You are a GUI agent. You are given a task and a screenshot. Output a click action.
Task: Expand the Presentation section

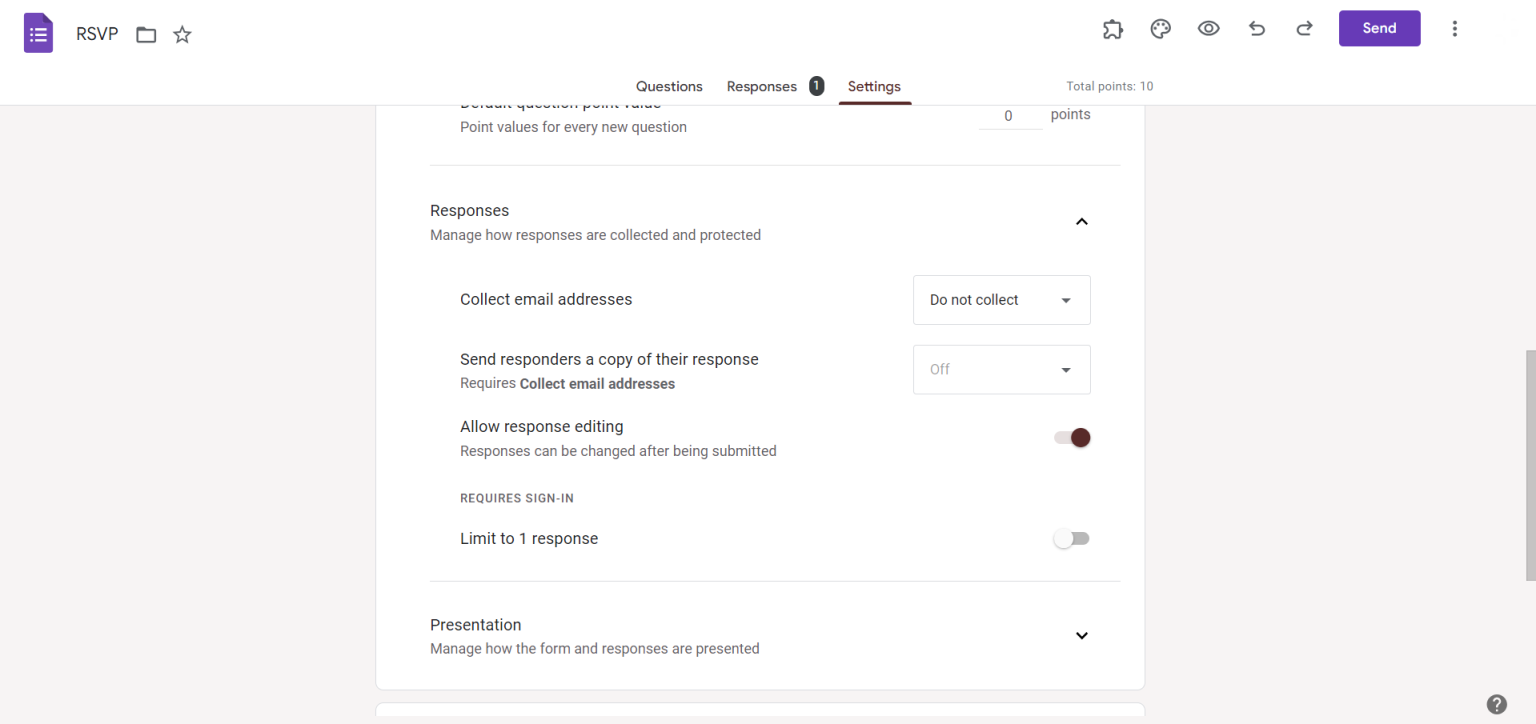click(1081, 636)
